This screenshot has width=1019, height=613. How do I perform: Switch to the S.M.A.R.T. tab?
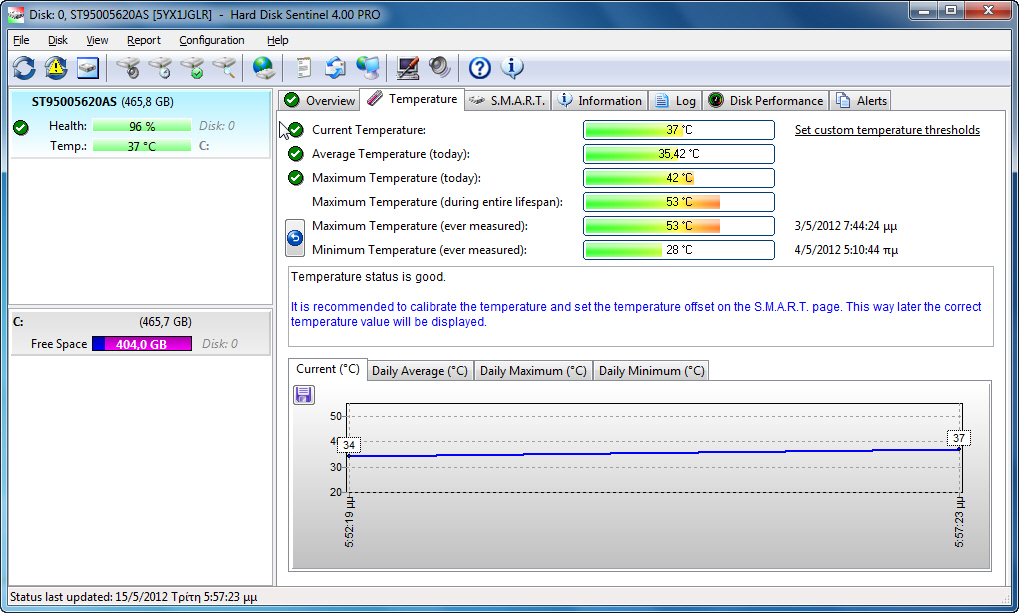pyautogui.click(x=508, y=101)
